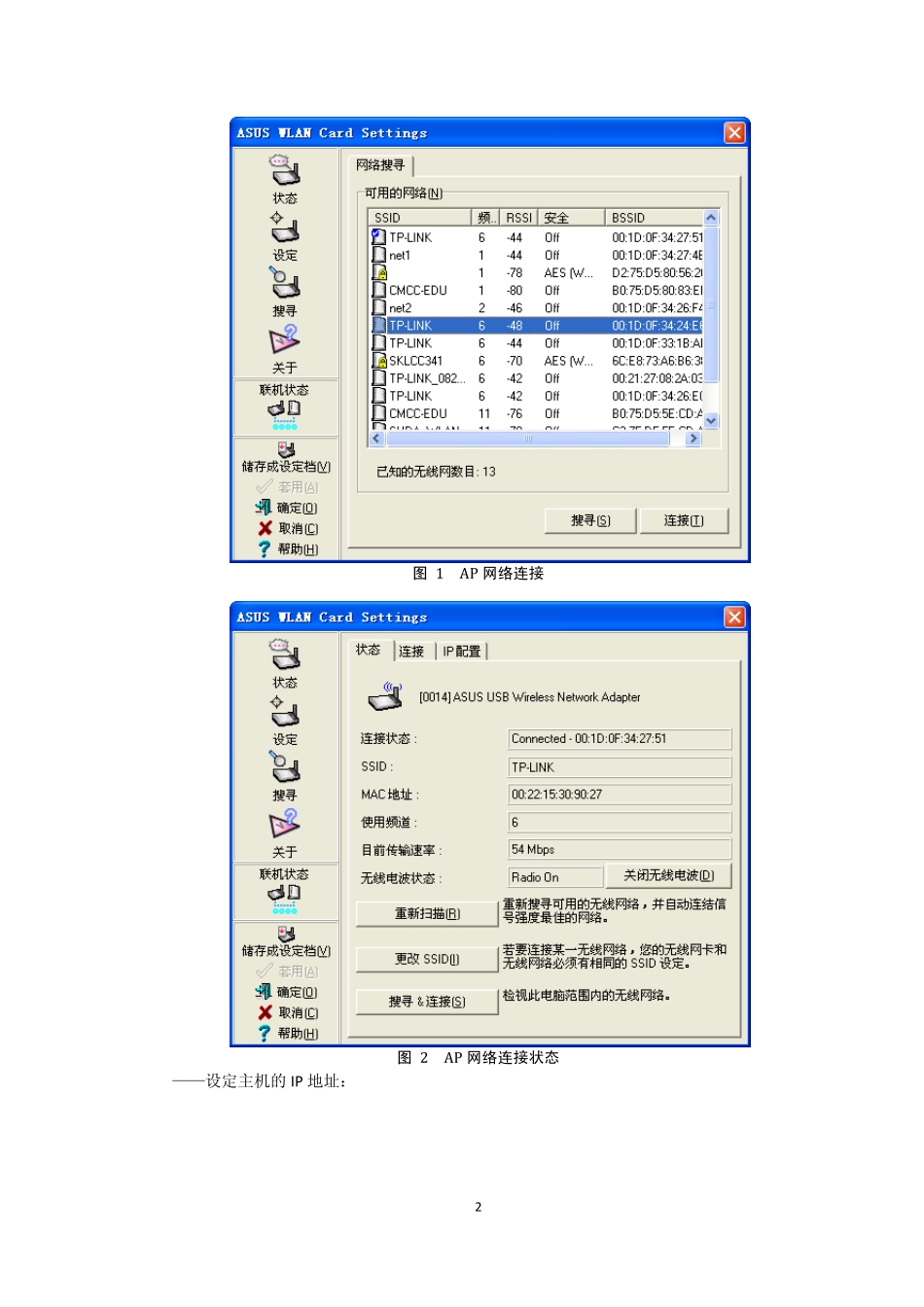Click 确定(O) in the adapter status window
Screen dimensions: 924x1307
[287, 992]
